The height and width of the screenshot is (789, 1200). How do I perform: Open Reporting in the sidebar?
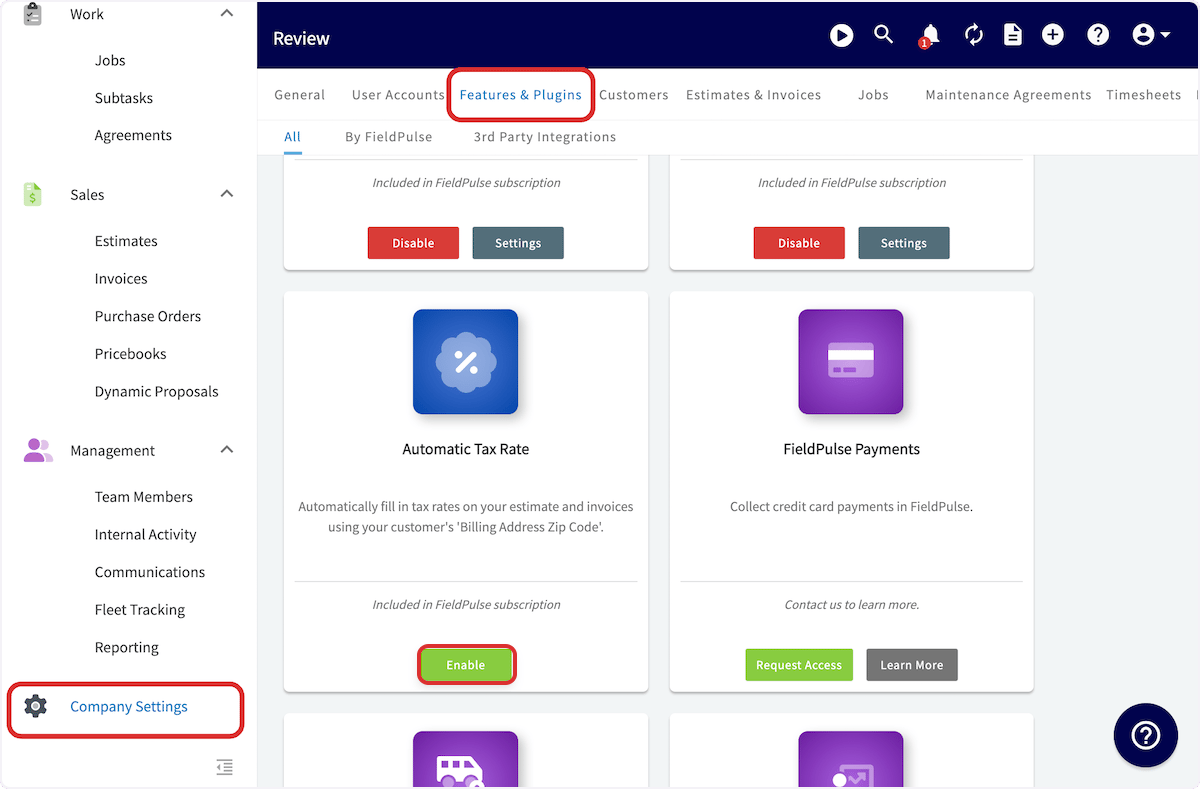tap(126, 647)
